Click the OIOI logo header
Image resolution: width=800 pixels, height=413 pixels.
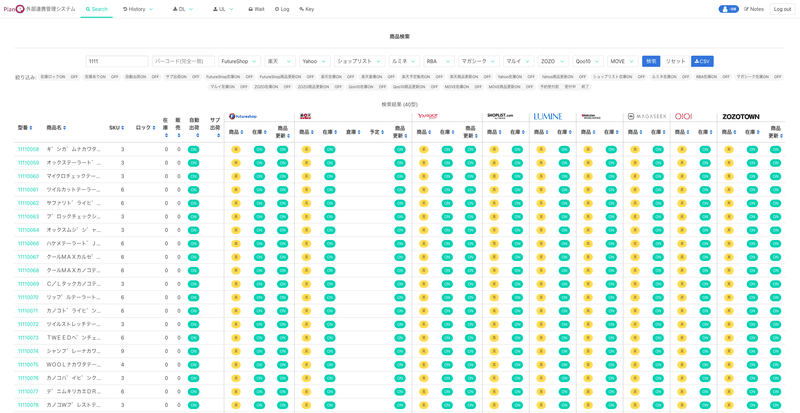pyautogui.click(x=684, y=116)
